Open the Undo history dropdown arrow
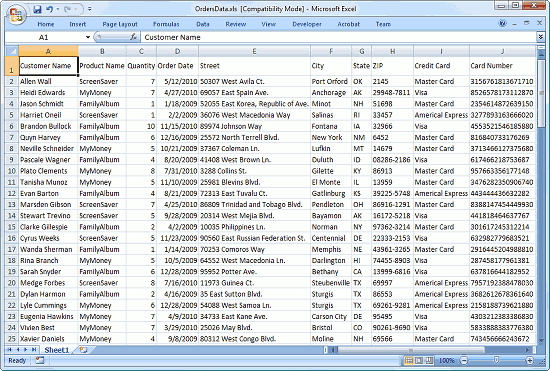The height and width of the screenshot is (371, 550). click(58, 9)
